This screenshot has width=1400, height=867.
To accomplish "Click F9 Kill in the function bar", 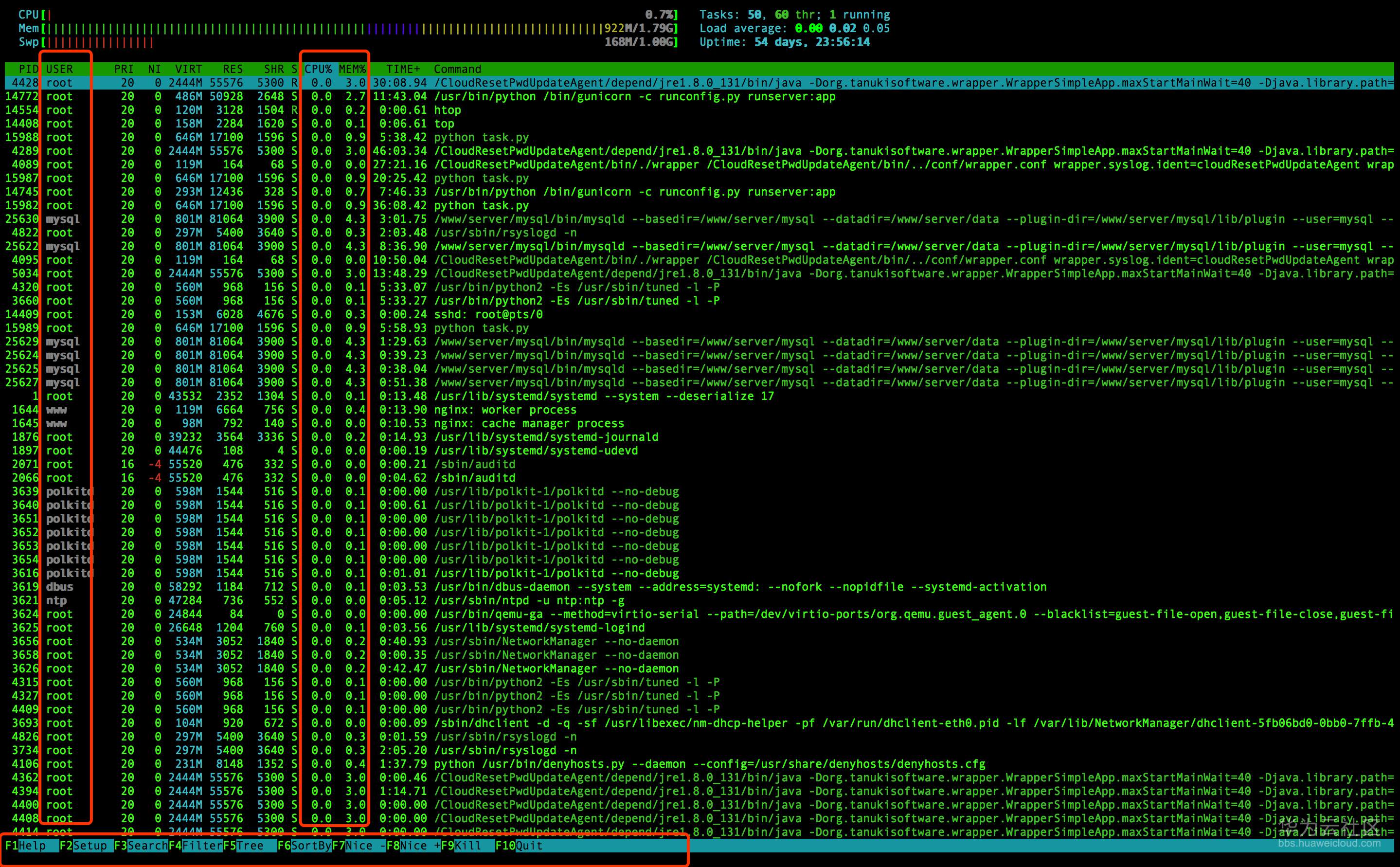I will [x=467, y=845].
